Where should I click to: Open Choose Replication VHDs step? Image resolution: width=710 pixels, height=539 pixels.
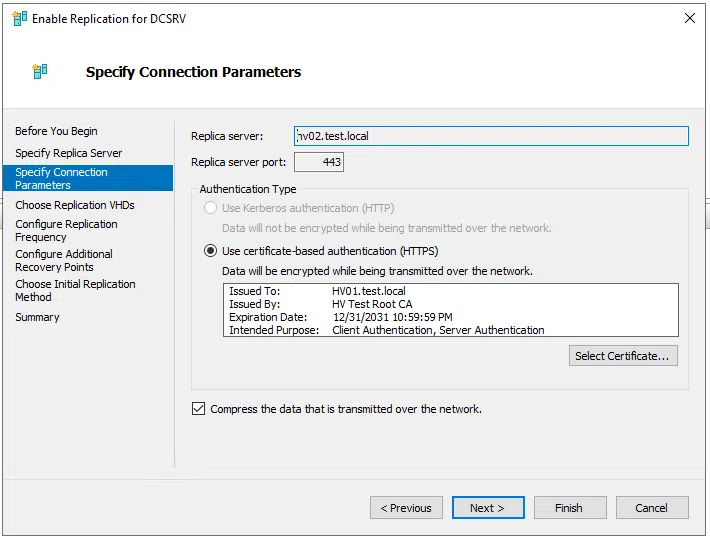click(74, 205)
